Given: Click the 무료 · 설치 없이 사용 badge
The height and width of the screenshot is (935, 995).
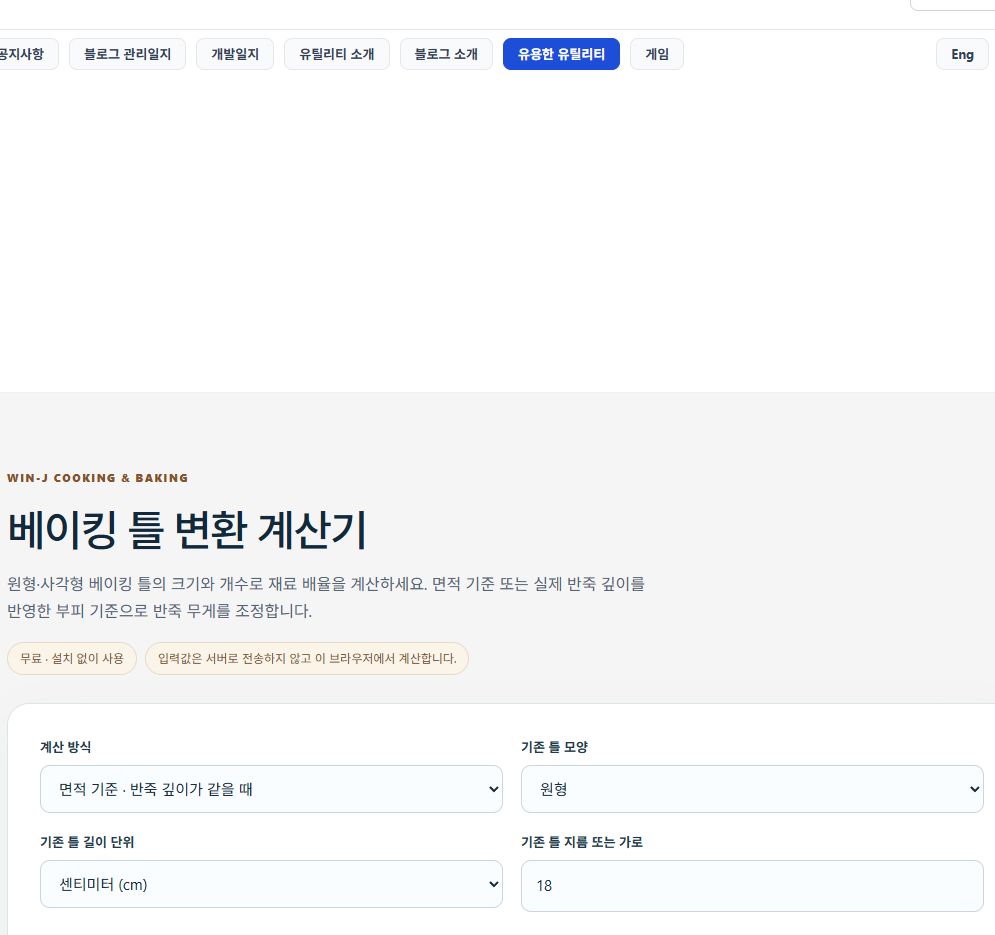Looking at the screenshot, I should point(72,658).
